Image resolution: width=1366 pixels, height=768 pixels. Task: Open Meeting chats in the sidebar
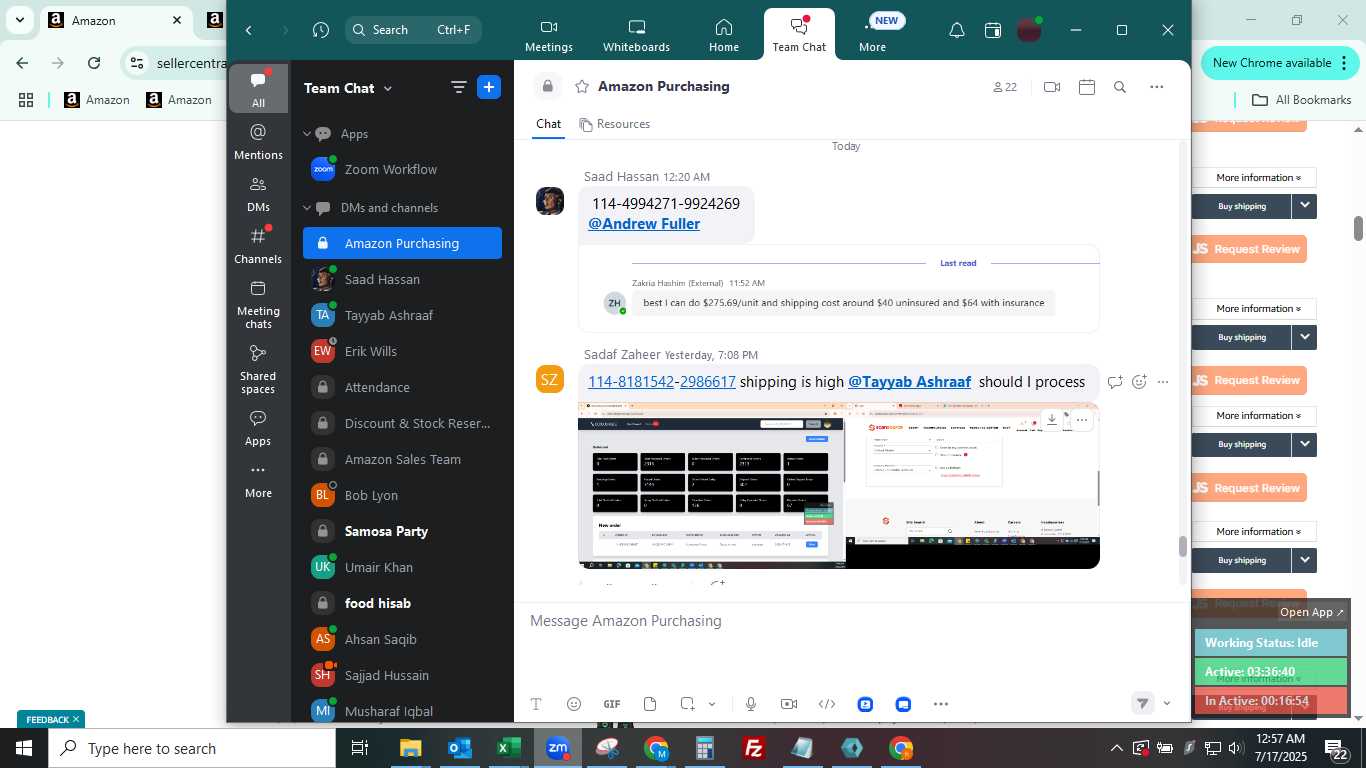click(258, 304)
